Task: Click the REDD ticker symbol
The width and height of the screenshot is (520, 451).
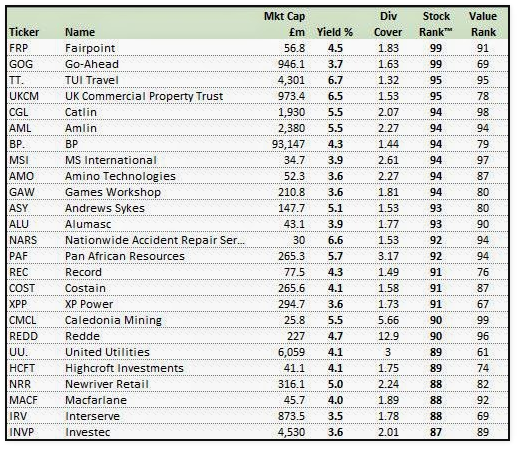Action: point(23,336)
